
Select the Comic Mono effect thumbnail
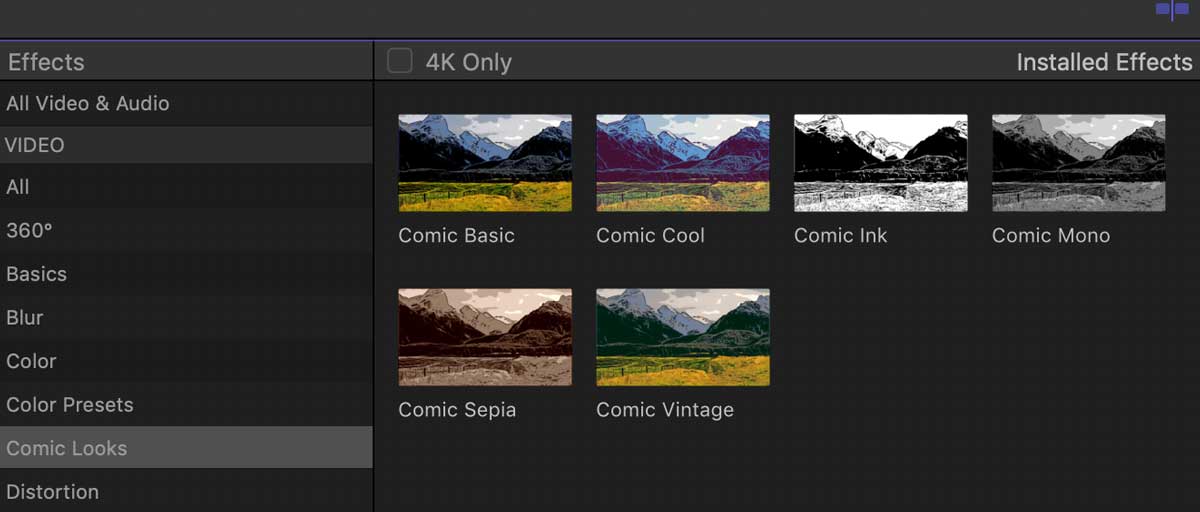click(1079, 163)
